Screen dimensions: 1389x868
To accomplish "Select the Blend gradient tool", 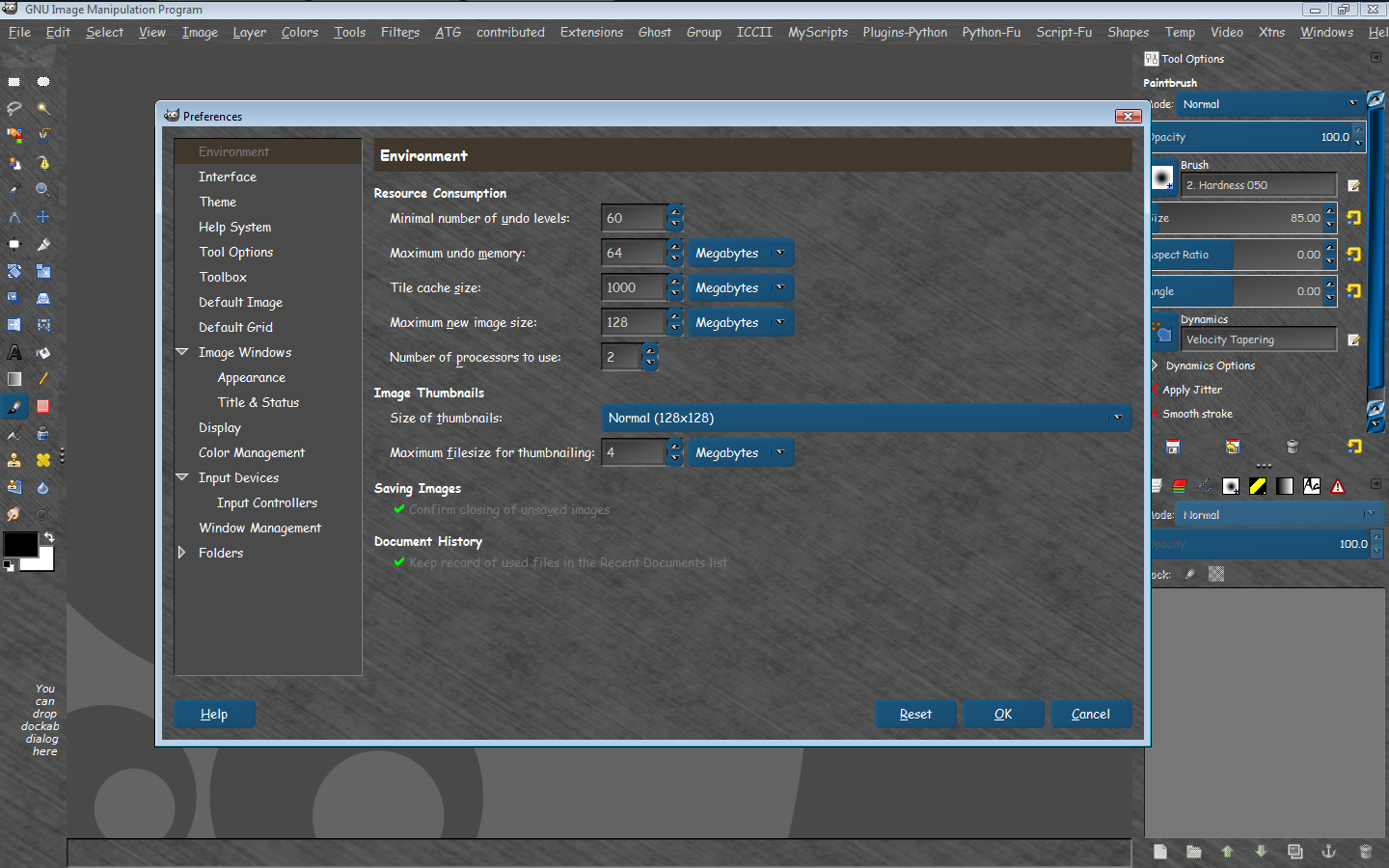I will [x=14, y=379].
